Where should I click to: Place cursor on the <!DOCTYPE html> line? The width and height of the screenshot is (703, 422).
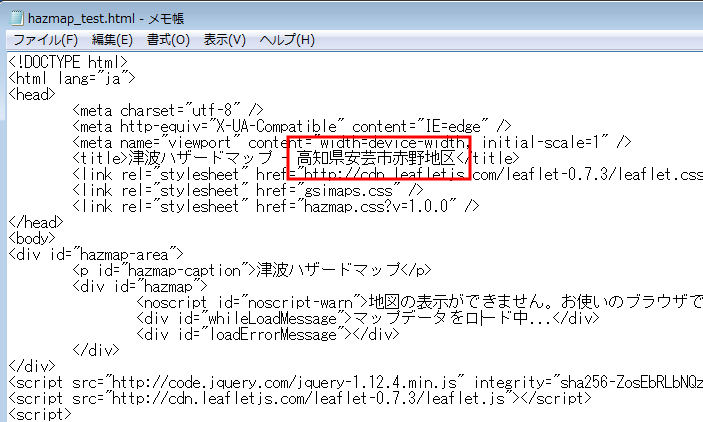[x=68, y=62]
